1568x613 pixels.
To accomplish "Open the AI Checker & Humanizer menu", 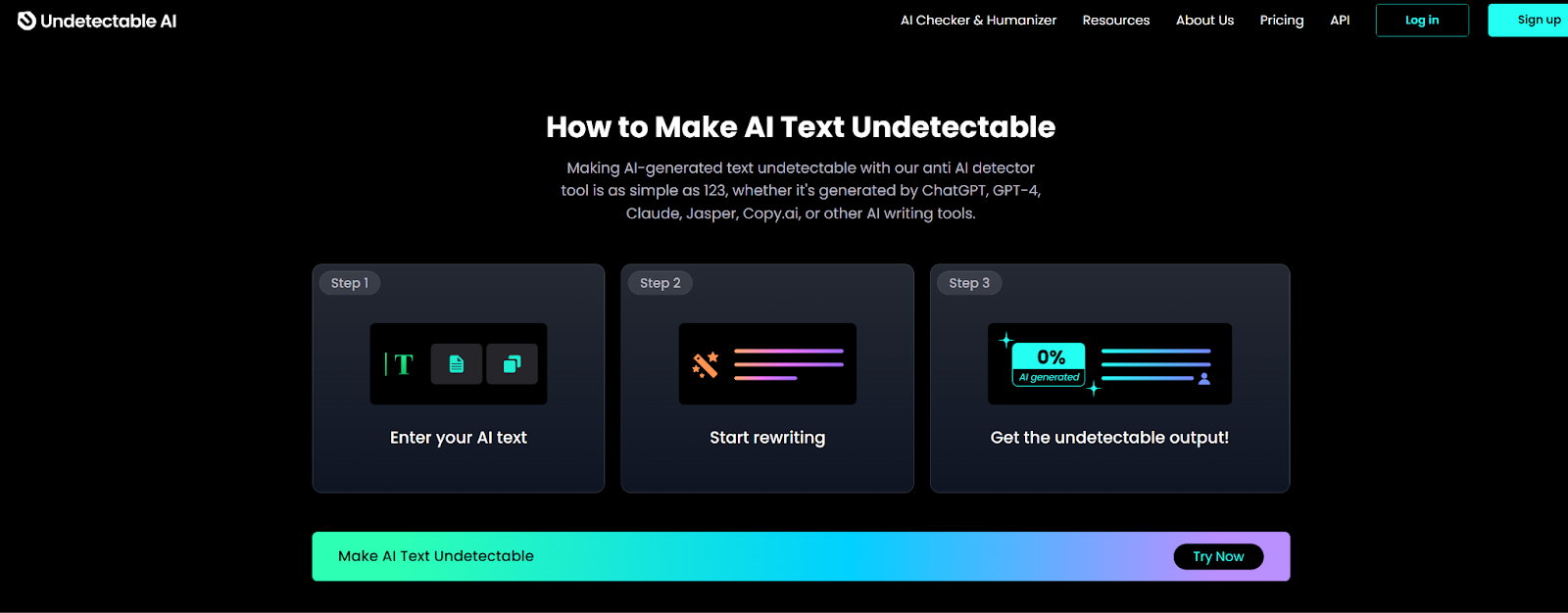I will [x=978, y=20].
